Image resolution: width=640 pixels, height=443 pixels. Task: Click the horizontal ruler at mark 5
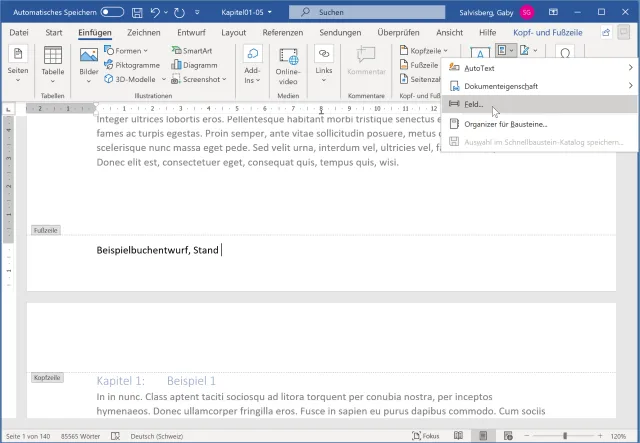click(x=237, y=109)
